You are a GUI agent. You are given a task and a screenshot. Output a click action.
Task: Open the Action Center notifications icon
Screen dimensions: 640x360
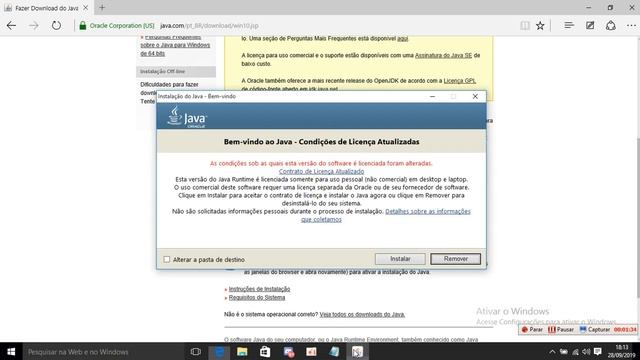[598, 351]
